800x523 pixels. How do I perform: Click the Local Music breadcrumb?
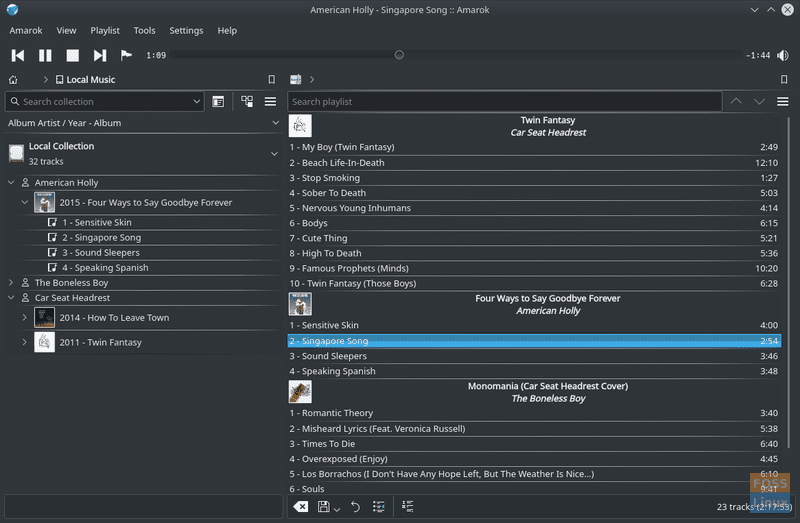(x=85, y=80)
